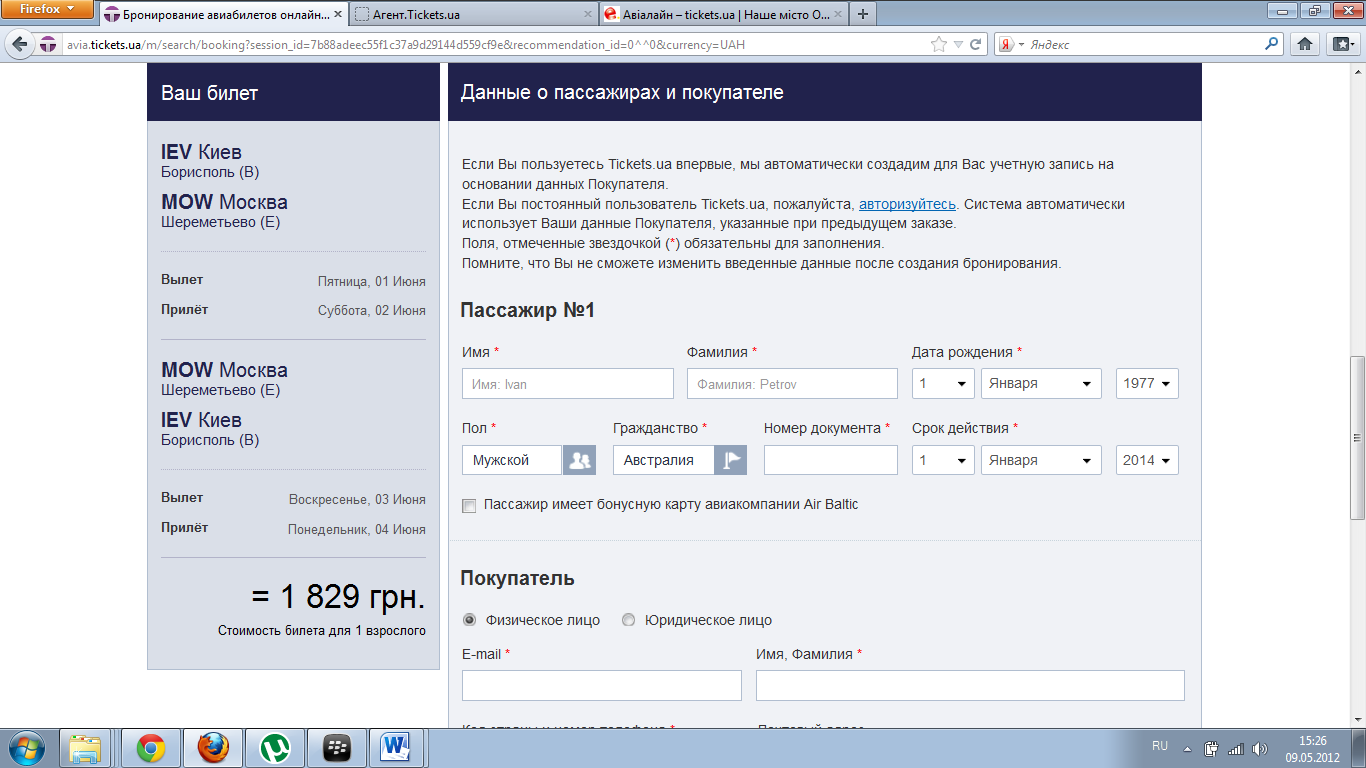Image resolution: width=1366 pixels, height=768 pixels.
Task: Click the tickets.ua site identity icon
Action: [49, 45]
